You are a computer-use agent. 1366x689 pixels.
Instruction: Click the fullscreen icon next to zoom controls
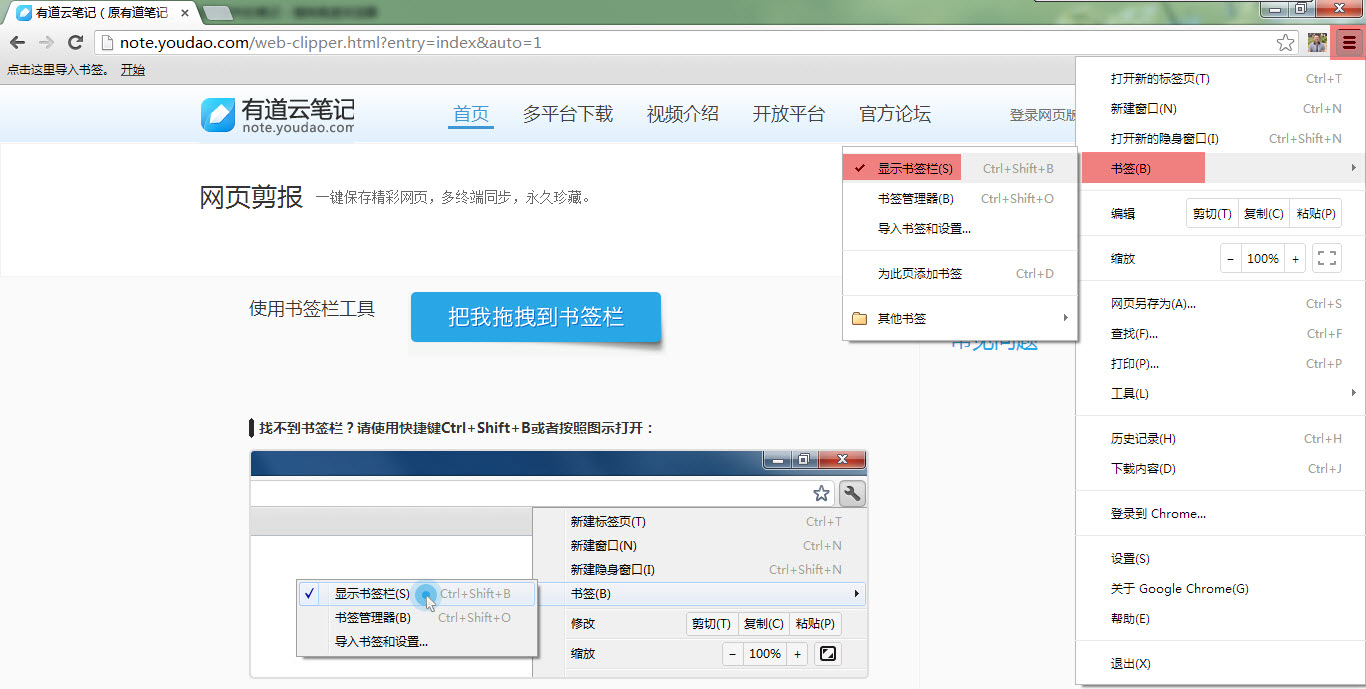coord(1327,258)
